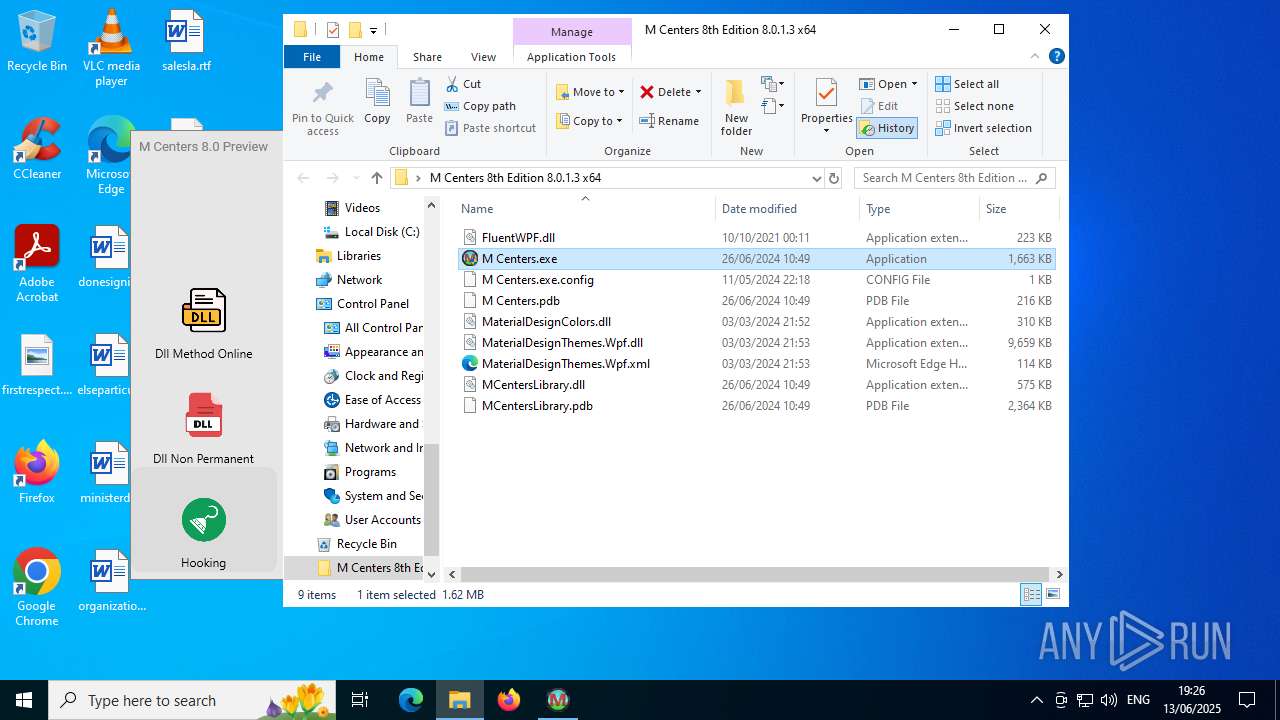Click the Manage contextual tab
Viewport: 1280px width, 720px height.
[x=572, y=32]
